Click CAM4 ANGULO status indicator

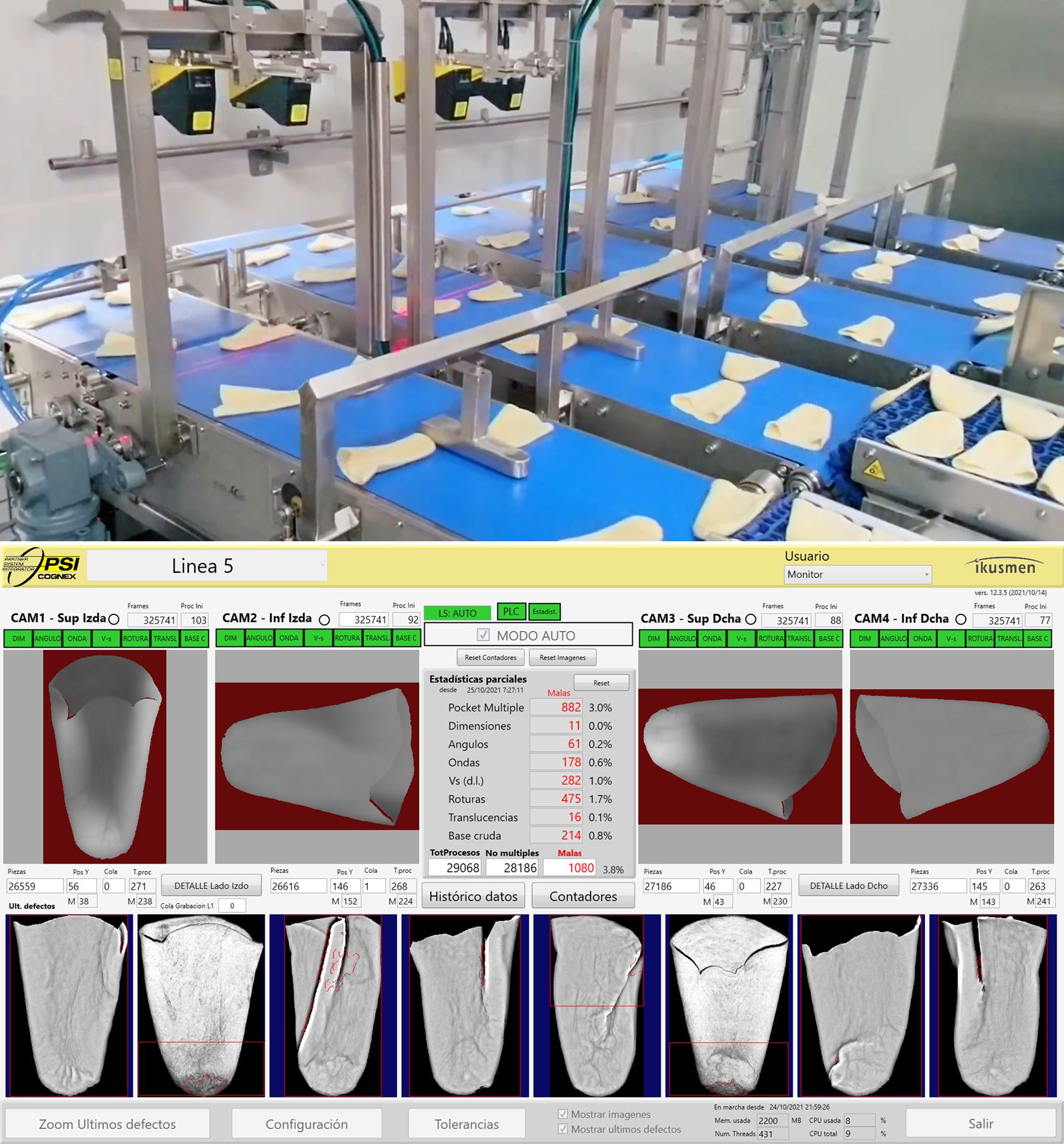(x=893, y=638)
